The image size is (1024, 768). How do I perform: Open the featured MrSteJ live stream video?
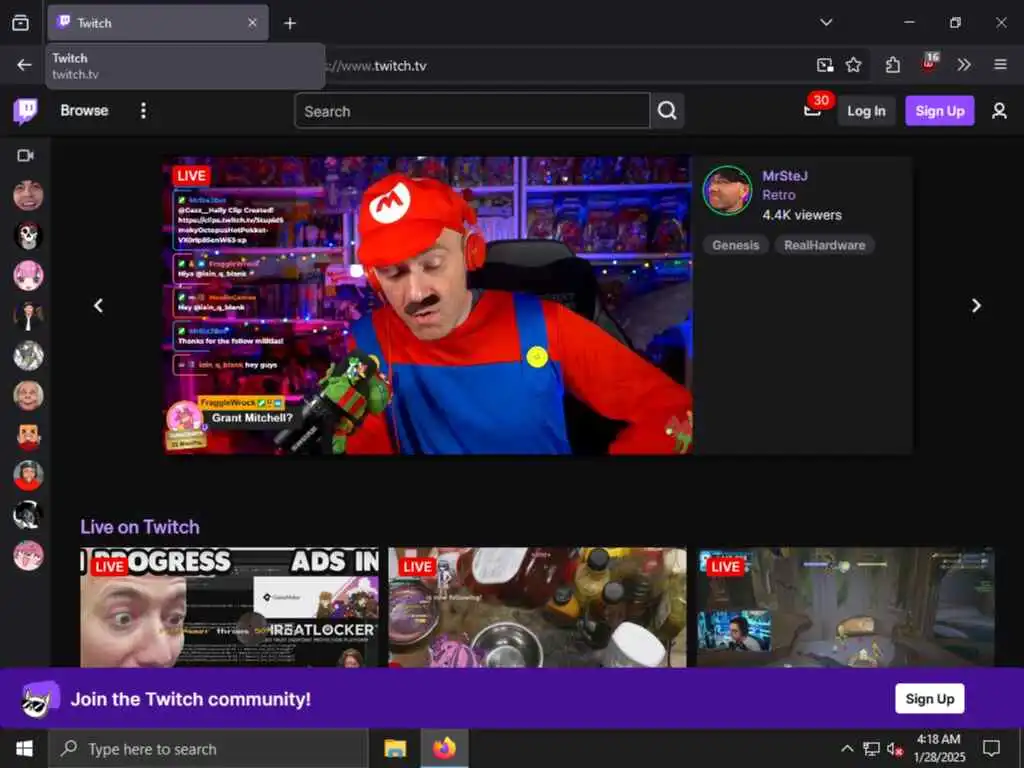[428, 305]
